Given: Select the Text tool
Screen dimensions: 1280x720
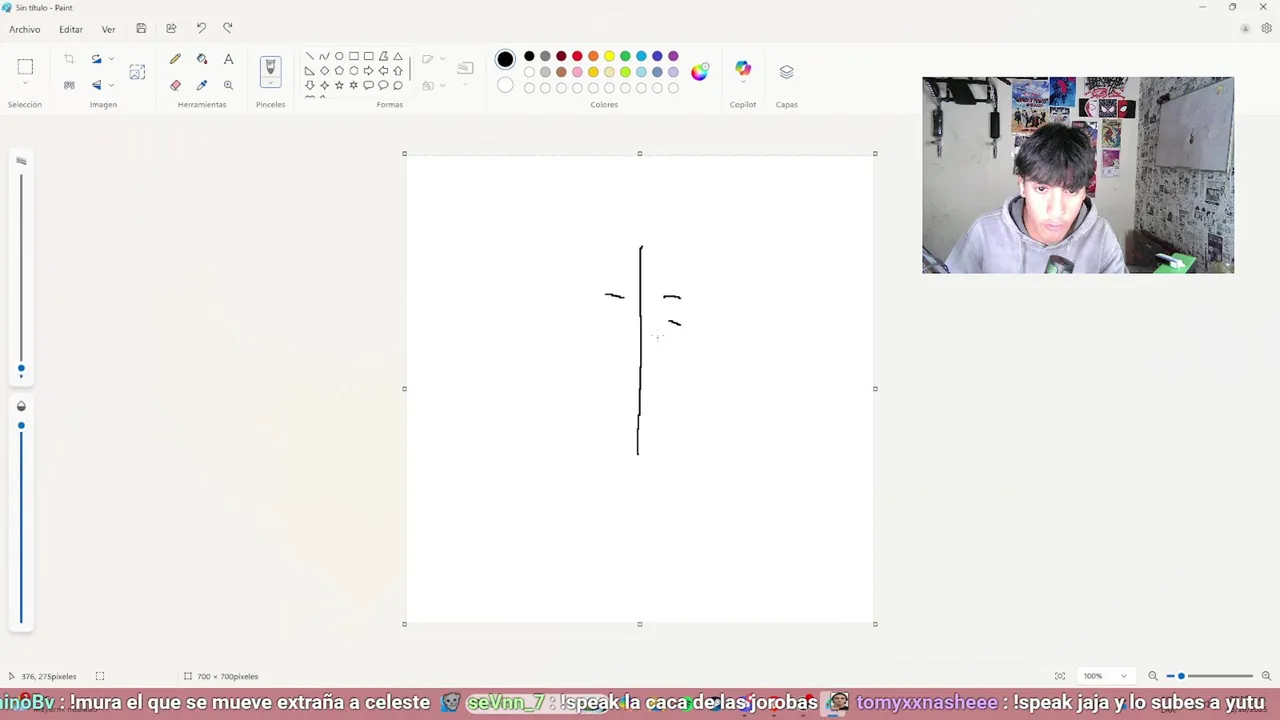Looking at the screenshot, I should [x=228, y=59].
